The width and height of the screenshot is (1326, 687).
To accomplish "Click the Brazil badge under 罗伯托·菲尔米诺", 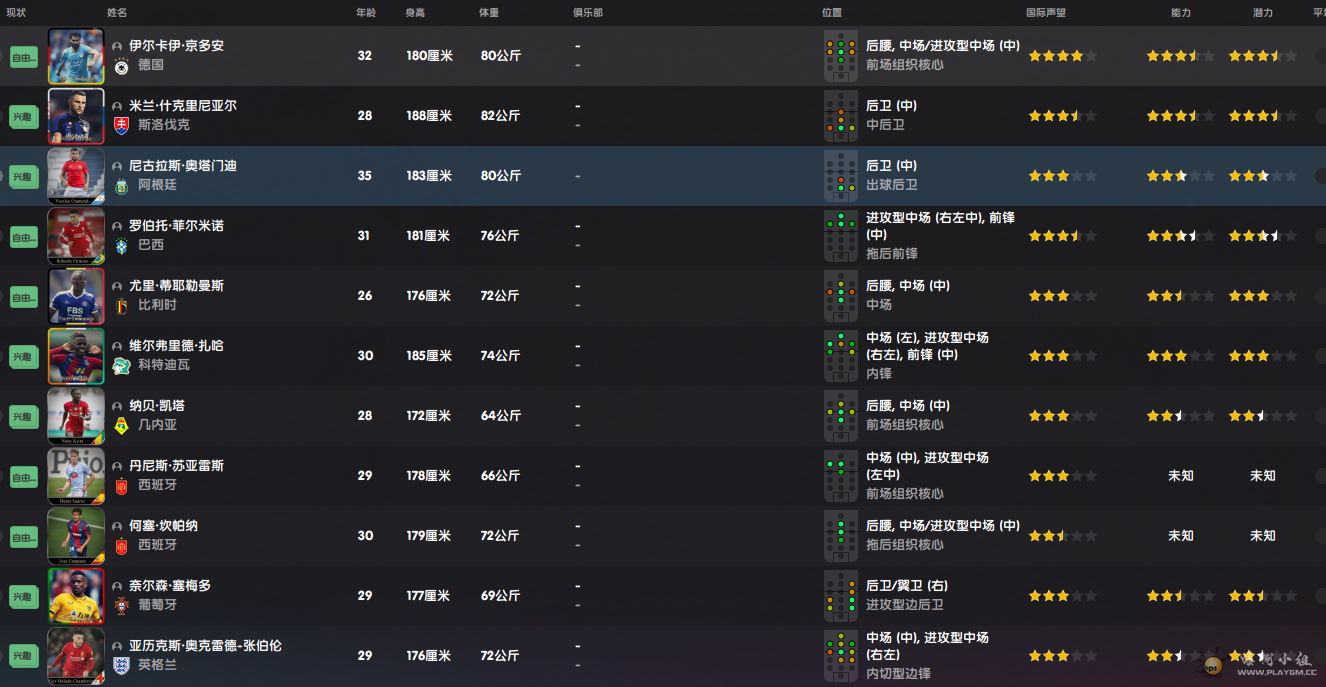I will (x=121, y=245).
